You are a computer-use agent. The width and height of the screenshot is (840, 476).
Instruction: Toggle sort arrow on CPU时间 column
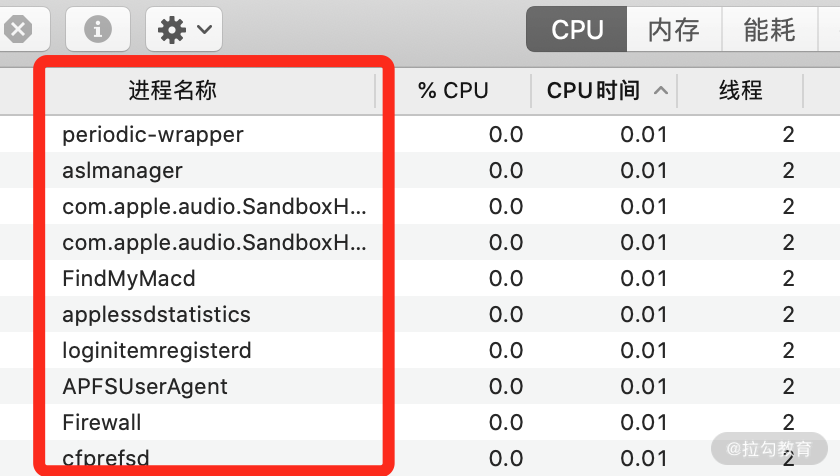click(x=660, y=91)
